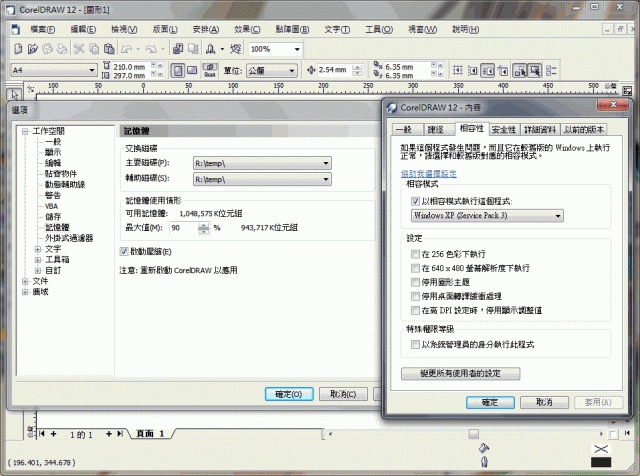640x476 pixels.
Task: Click the outline pen status icon
Action: 484,462
